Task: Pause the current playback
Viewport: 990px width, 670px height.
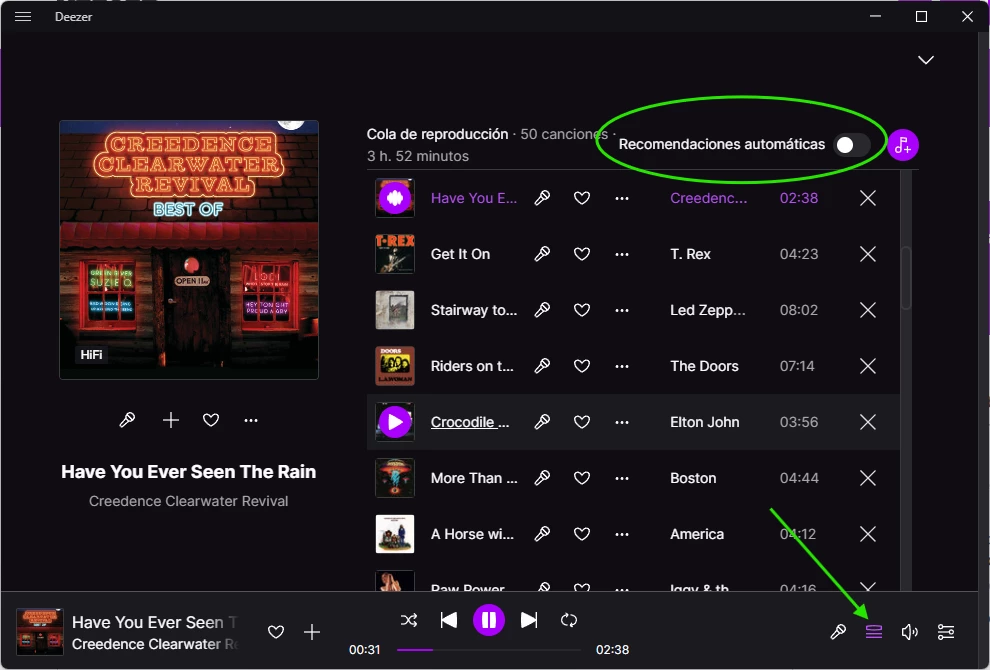Action: [x=489, y=620]
